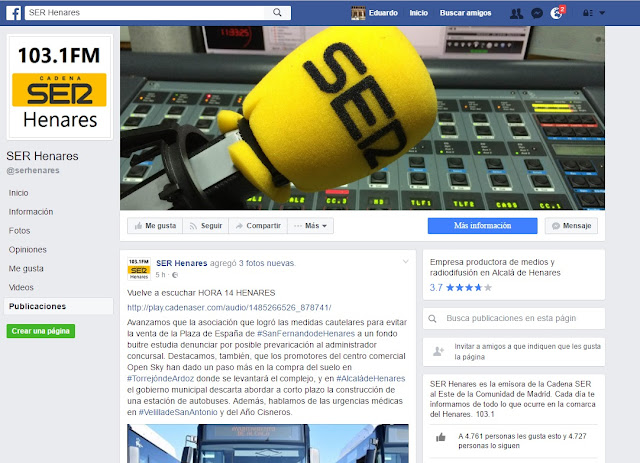Select Fotos in the page sidebar
Screen dimensions: 640x463
pos(19,231)
